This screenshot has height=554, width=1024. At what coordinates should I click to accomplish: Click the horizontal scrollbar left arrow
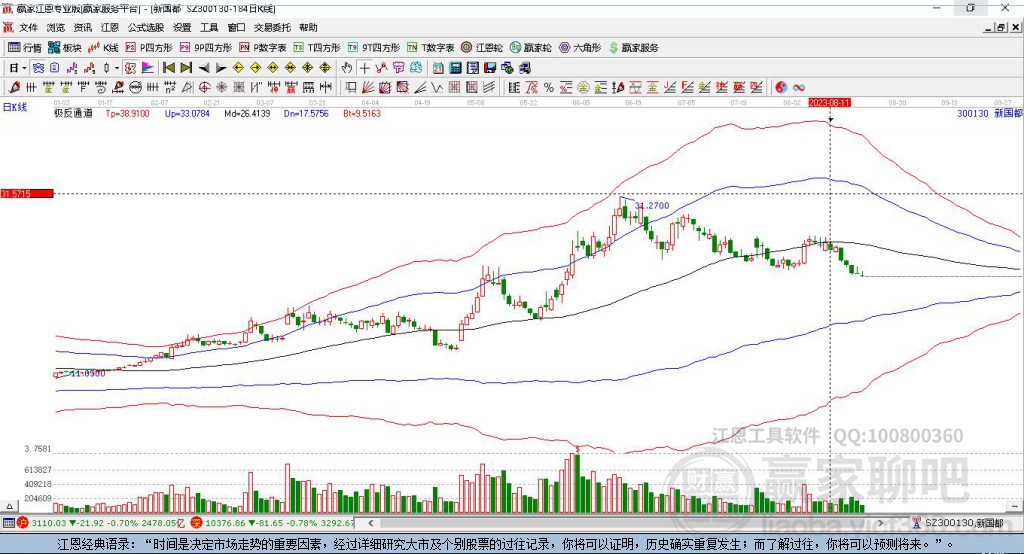tap(371, 523)
